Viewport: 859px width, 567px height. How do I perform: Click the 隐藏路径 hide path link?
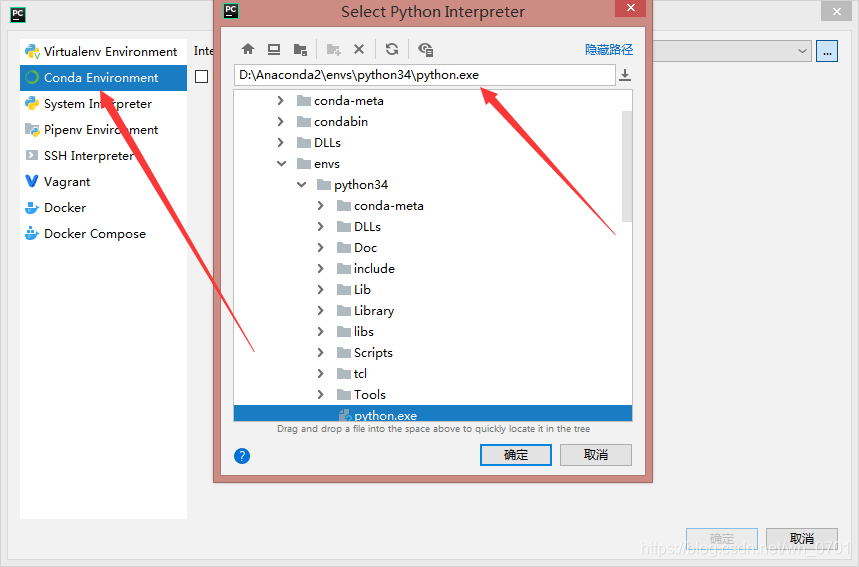pyautogui.click(x=609, y=49)
